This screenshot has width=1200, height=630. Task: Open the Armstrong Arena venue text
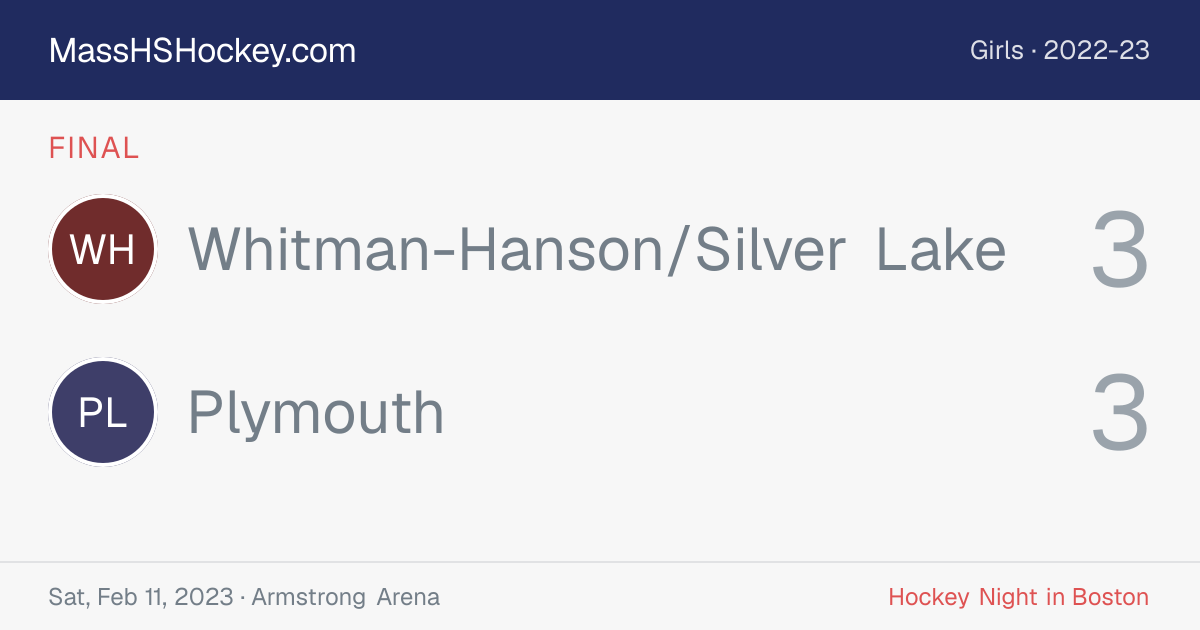click(345, 598)
